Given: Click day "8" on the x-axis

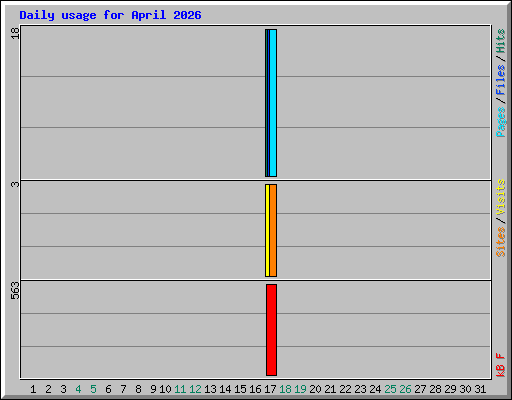Looking at the screenshot, I should pos(138,389).
